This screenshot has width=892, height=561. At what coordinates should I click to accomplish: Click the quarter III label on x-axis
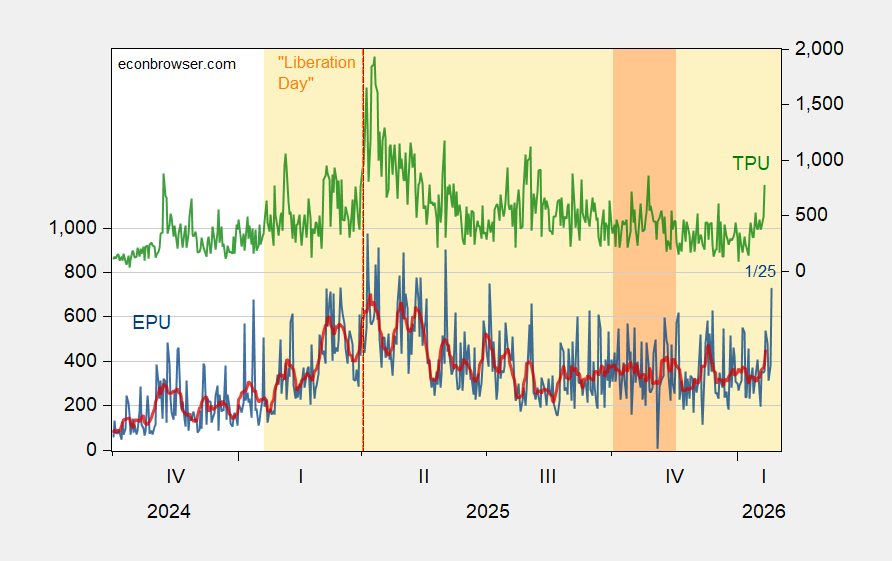pyautogui.click(x=548, y=477)
